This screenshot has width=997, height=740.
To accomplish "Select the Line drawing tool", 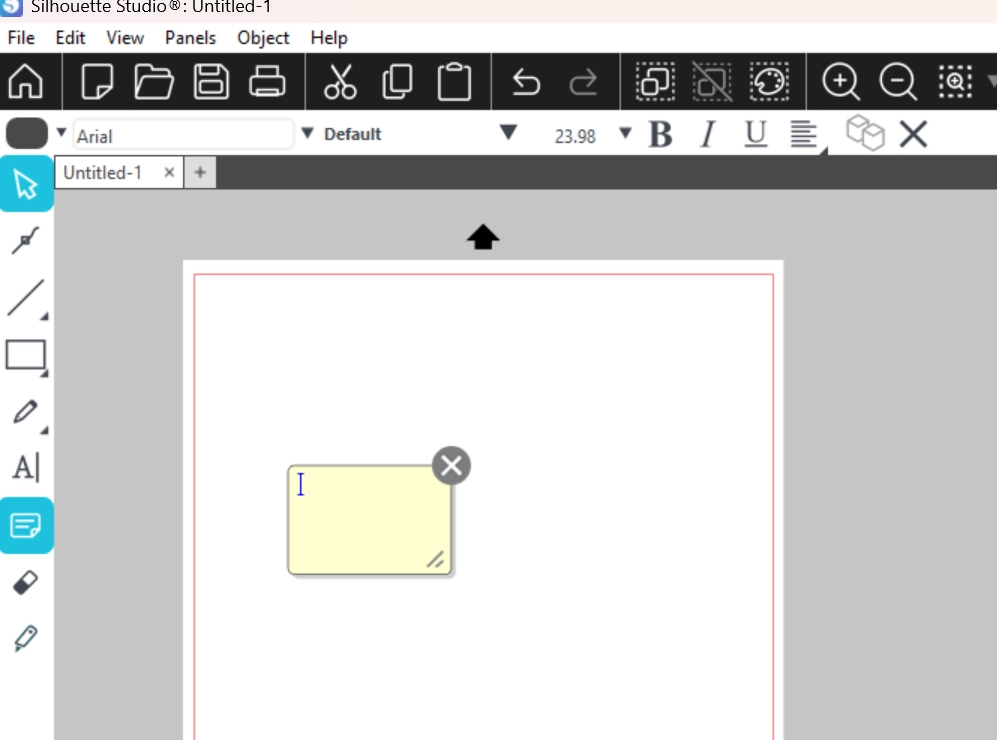I will click(x=26, y=298).
